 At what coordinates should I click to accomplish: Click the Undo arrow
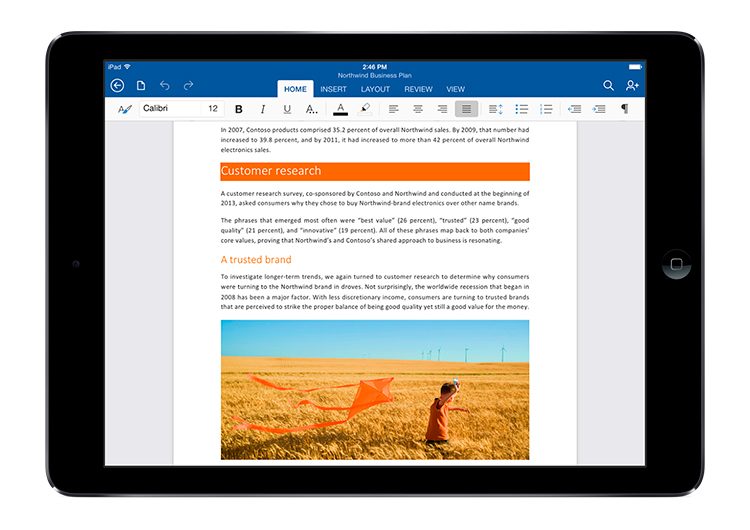165,86
